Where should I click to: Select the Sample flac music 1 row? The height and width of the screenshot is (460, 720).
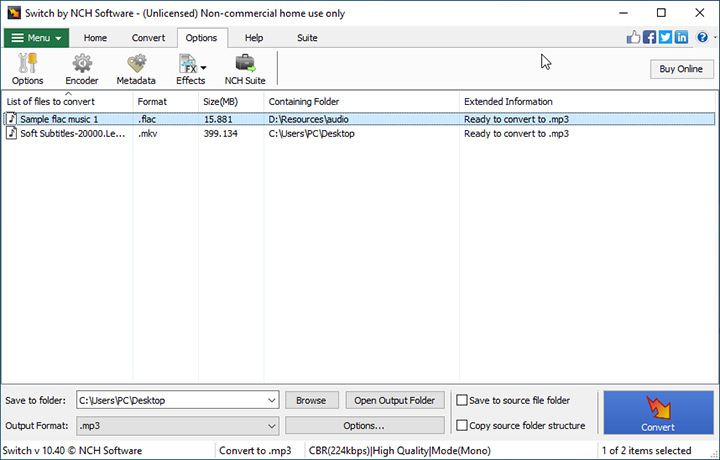coord(359,119)
